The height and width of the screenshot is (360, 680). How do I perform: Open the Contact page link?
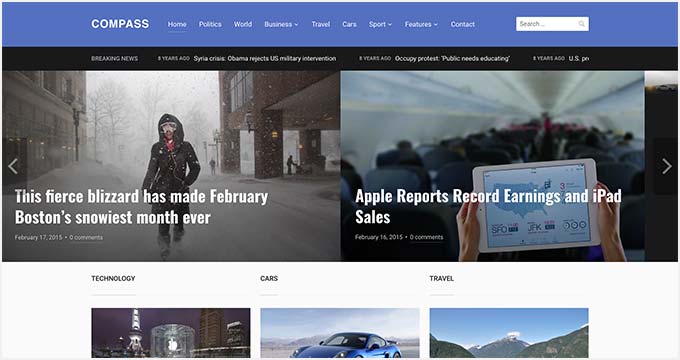pos(462,24)
